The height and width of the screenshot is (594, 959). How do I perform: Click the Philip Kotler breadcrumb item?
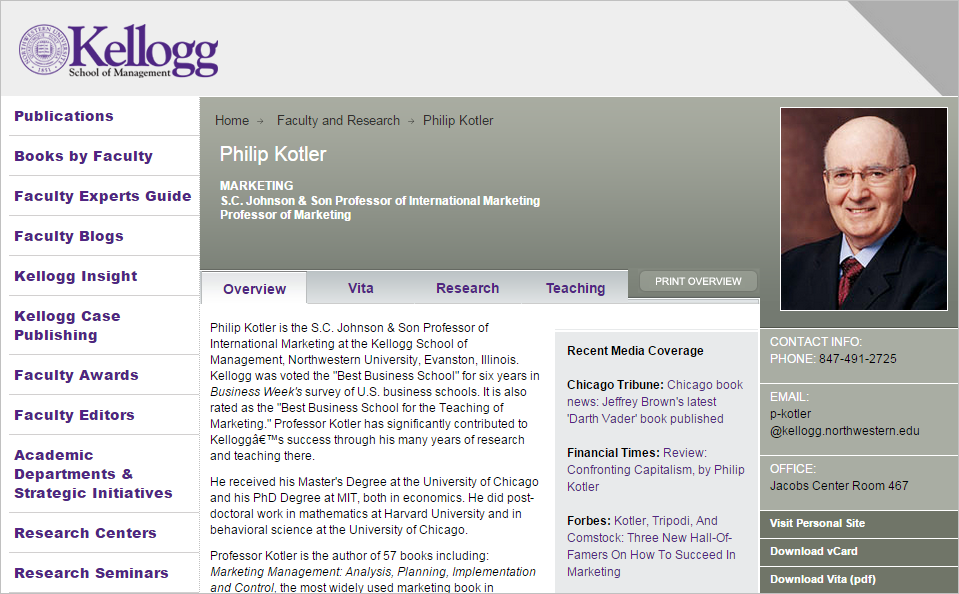point(458,121)
